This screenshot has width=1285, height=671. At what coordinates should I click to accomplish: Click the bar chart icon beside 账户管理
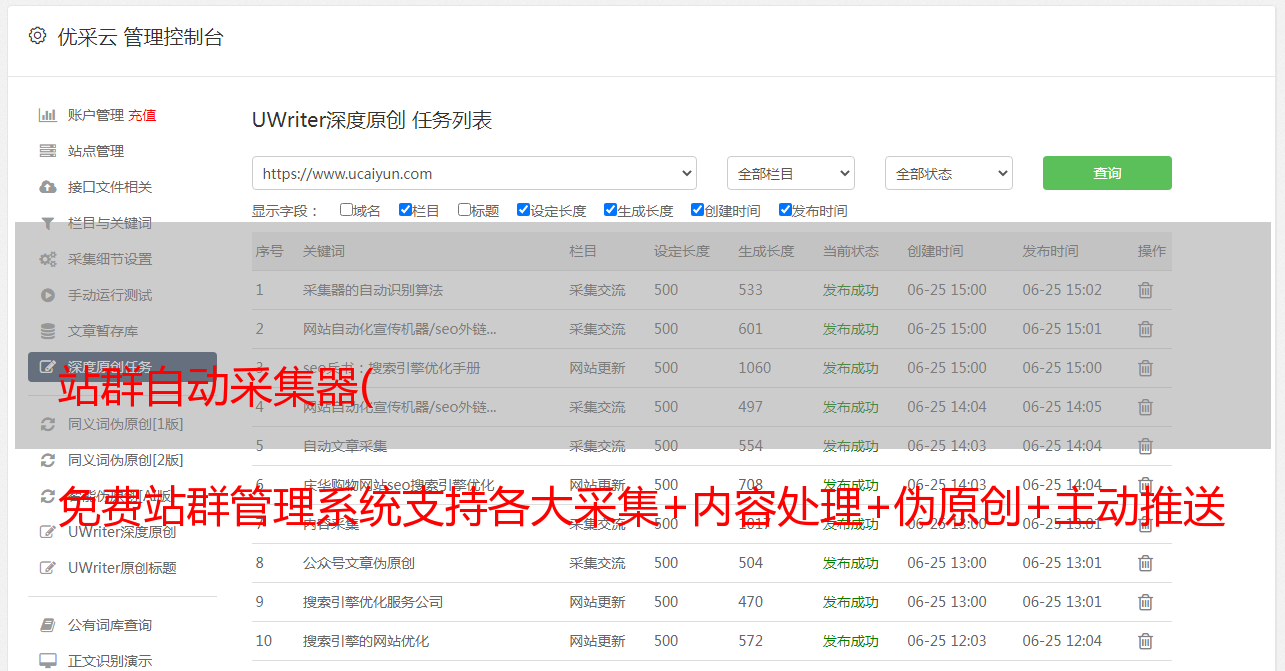pos(47,115)
